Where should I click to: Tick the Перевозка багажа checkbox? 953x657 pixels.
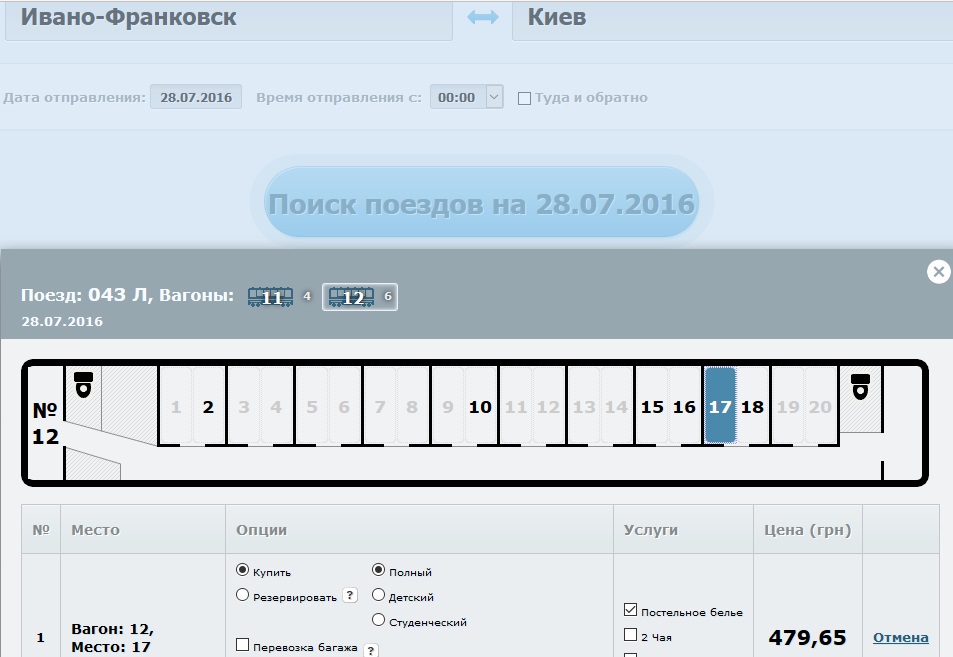click(x=242, y=646)
